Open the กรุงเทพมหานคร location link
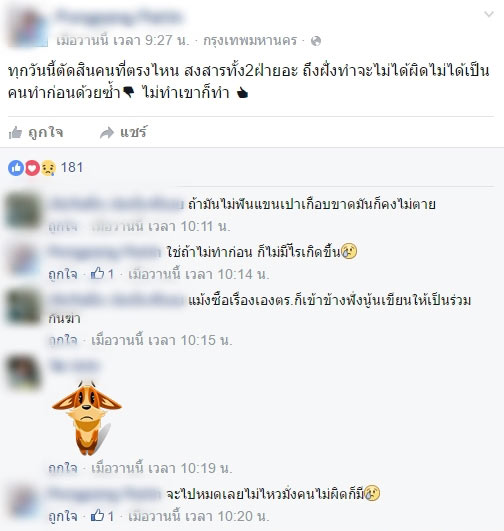This screenshot has width=504, height=531. tap(250, 41)
